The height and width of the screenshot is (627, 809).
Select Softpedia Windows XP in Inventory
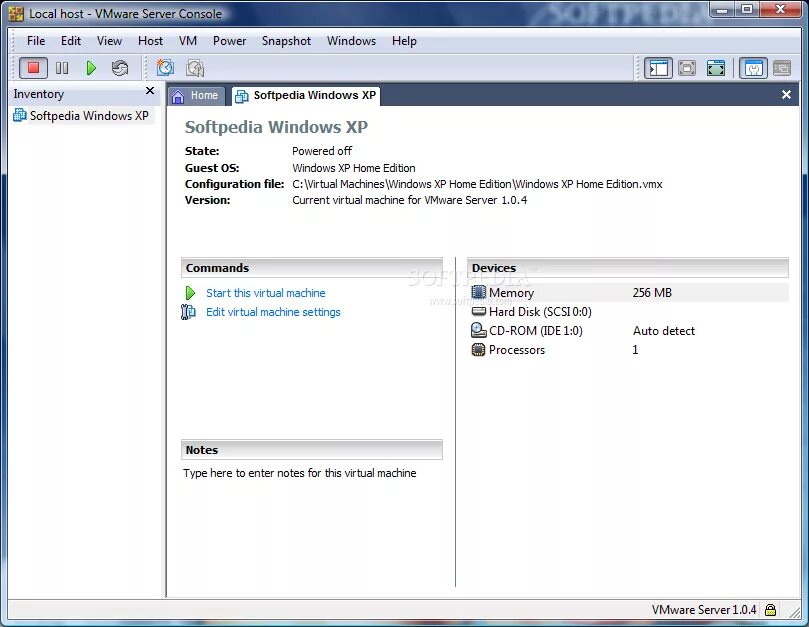[x=89, y=116]
